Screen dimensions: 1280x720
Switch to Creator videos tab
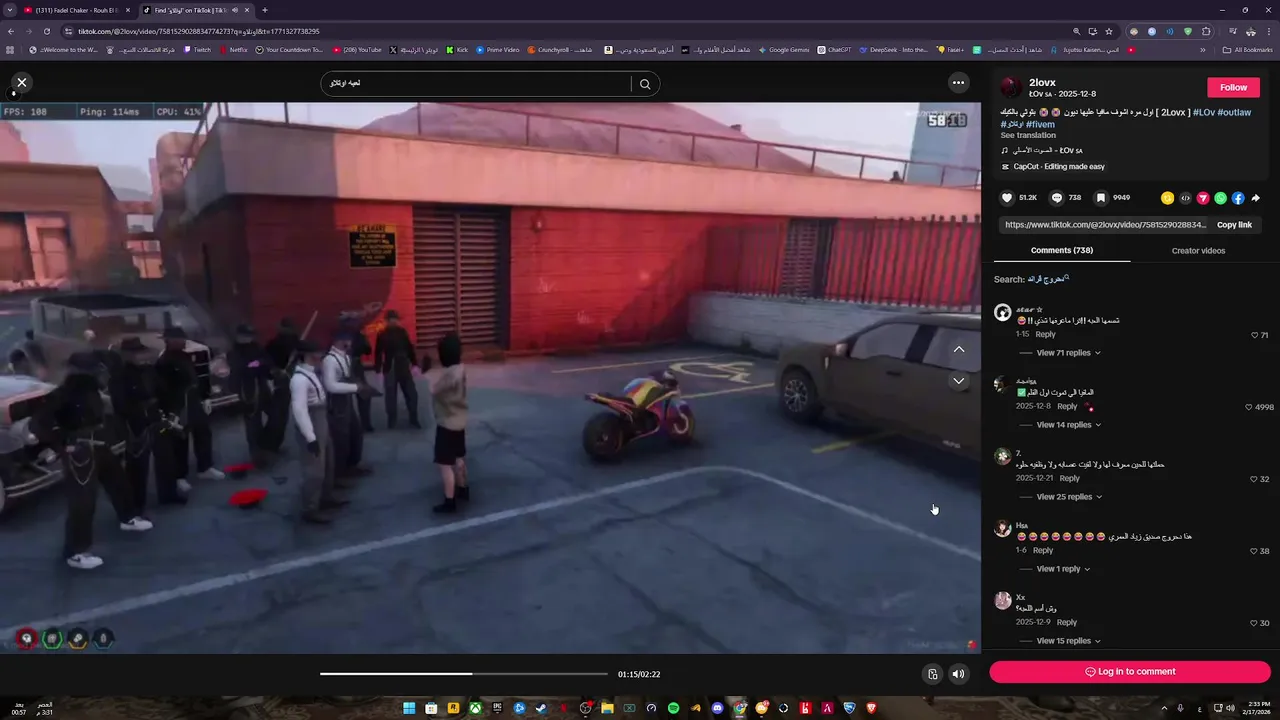pos(1198,250)
